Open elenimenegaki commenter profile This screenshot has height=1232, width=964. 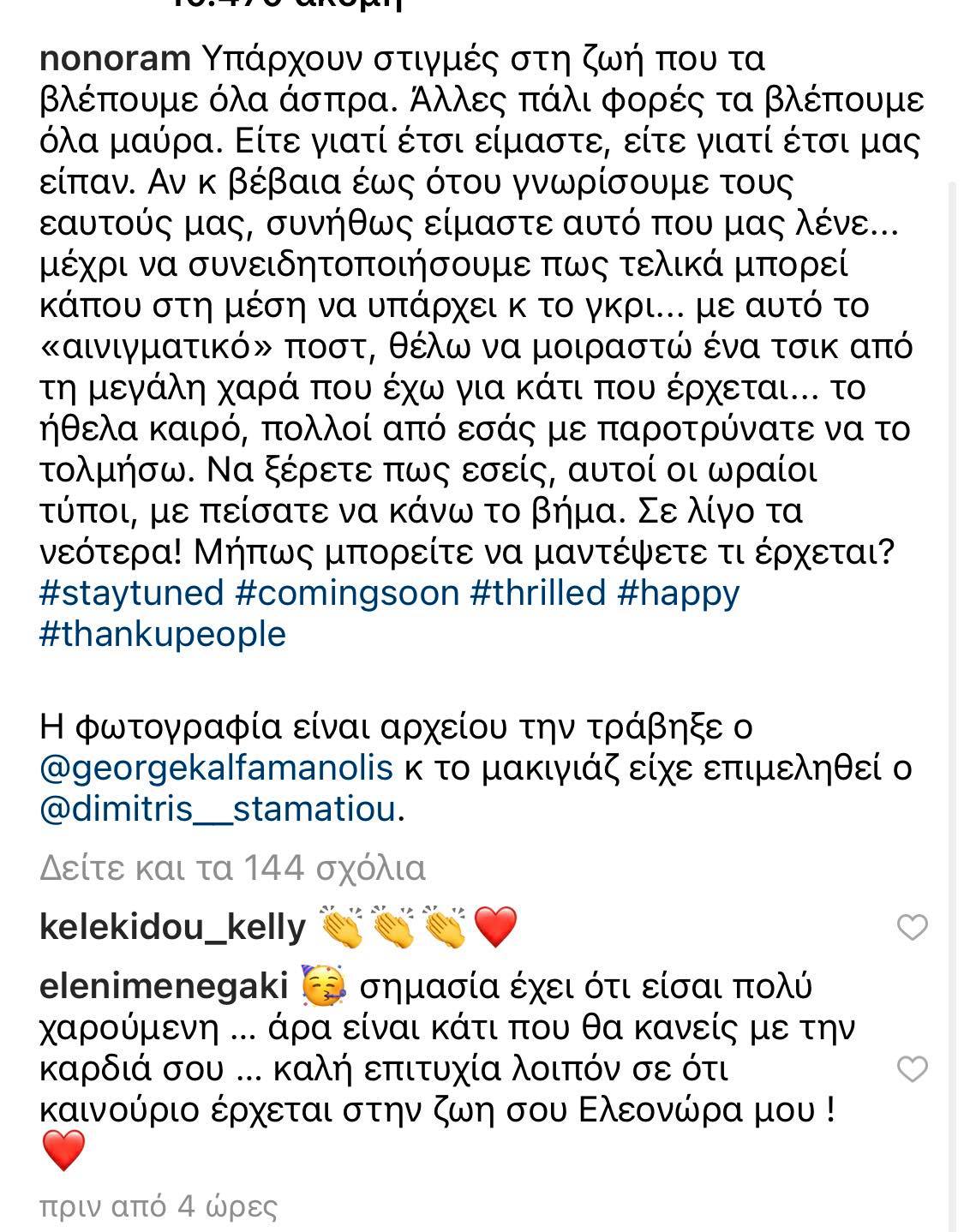pyautogui.click(x=163, y=987)
